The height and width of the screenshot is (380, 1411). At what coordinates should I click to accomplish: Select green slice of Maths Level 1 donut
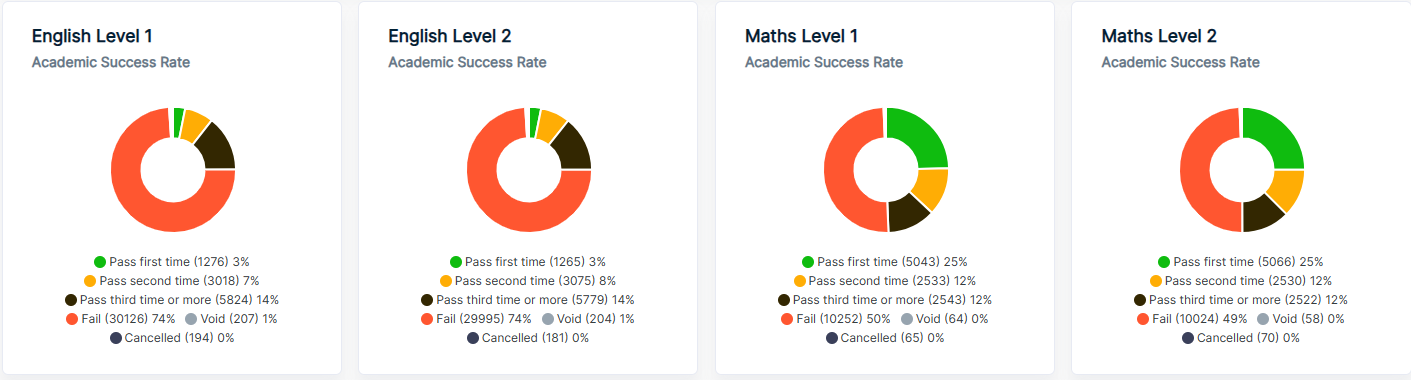(921, 140)
